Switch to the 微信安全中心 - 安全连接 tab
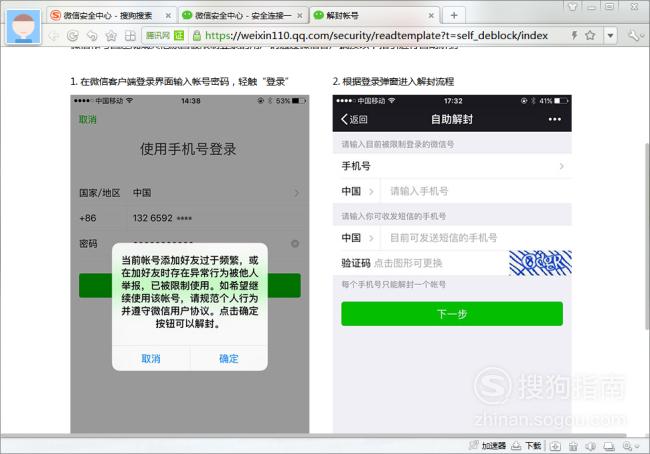650x454 pixels. click(243, 15)
